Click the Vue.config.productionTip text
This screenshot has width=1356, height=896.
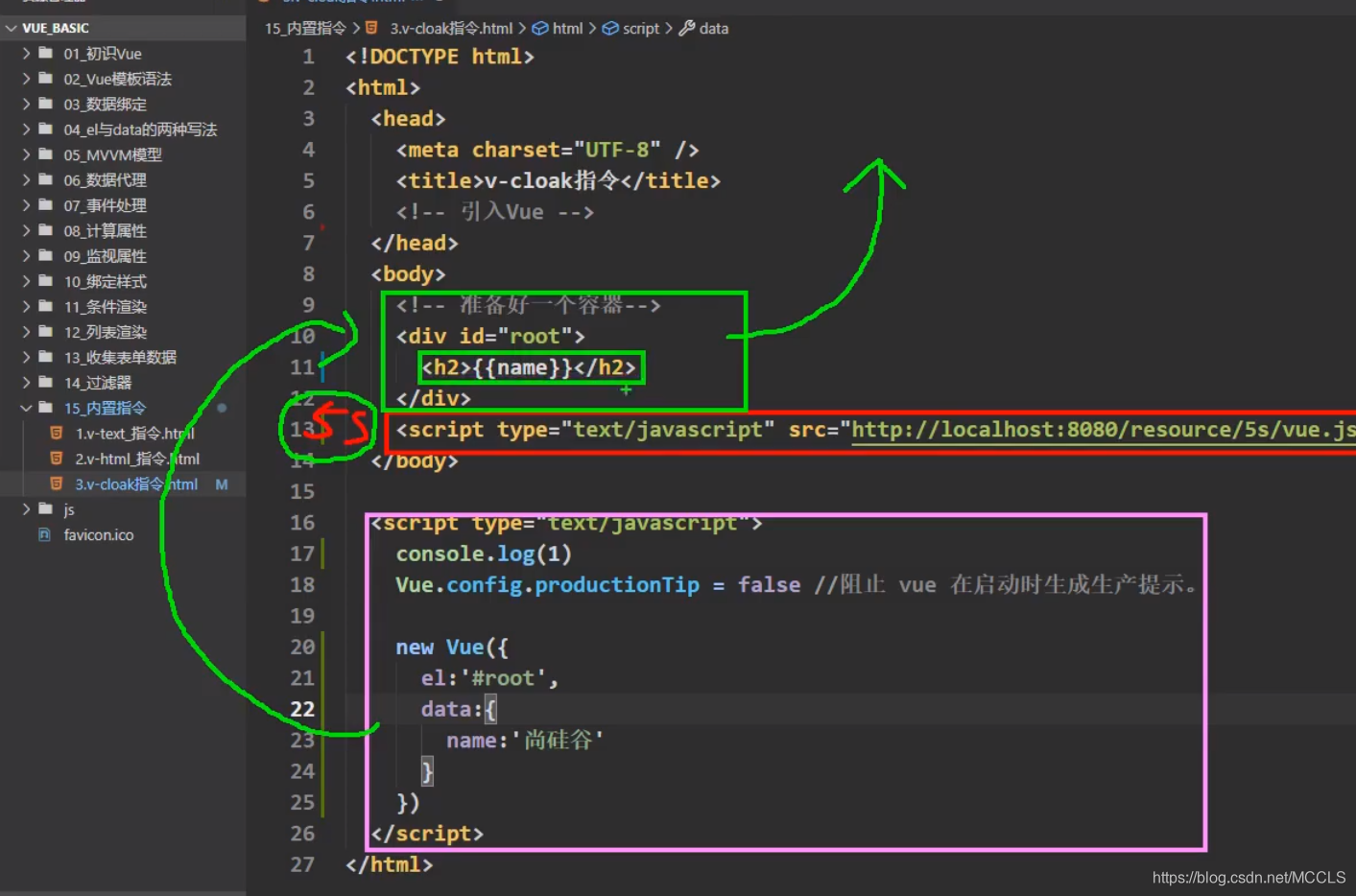coord(547,585)
